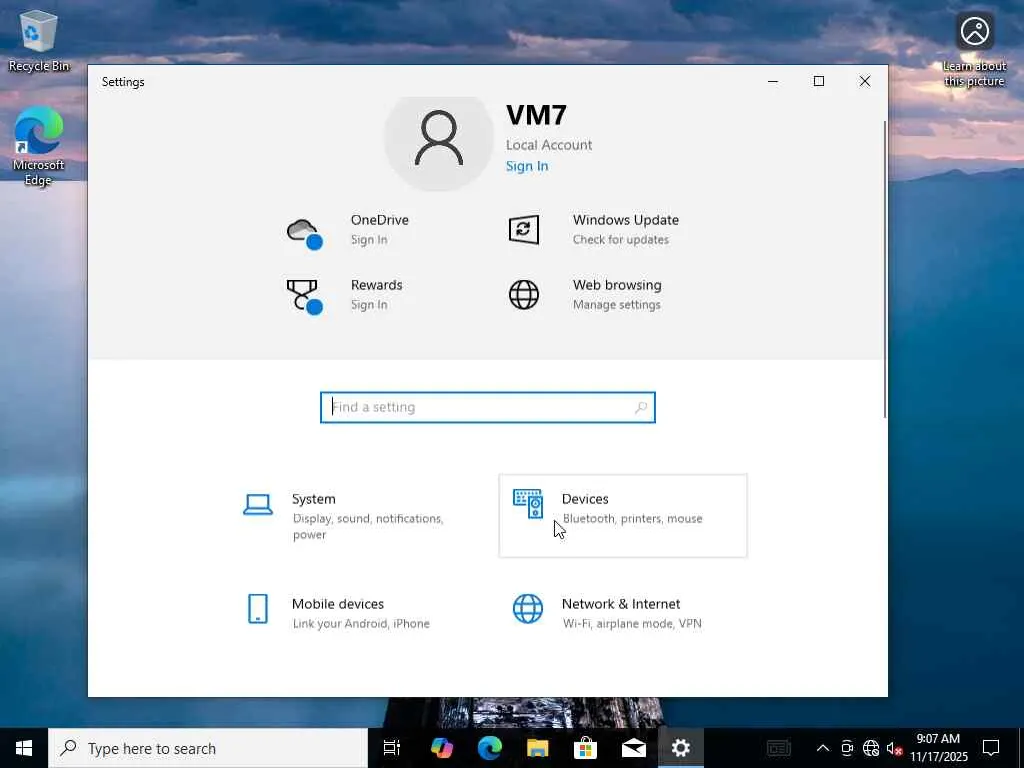Open the Windows Start menu
The width and height of the screenshot is (1024, 768).
point(24,748)
